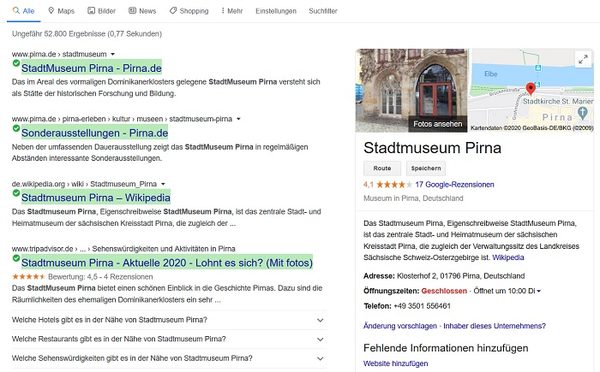
Task: Click Änderung vorschlagen link
Action: tap(400, 326)
